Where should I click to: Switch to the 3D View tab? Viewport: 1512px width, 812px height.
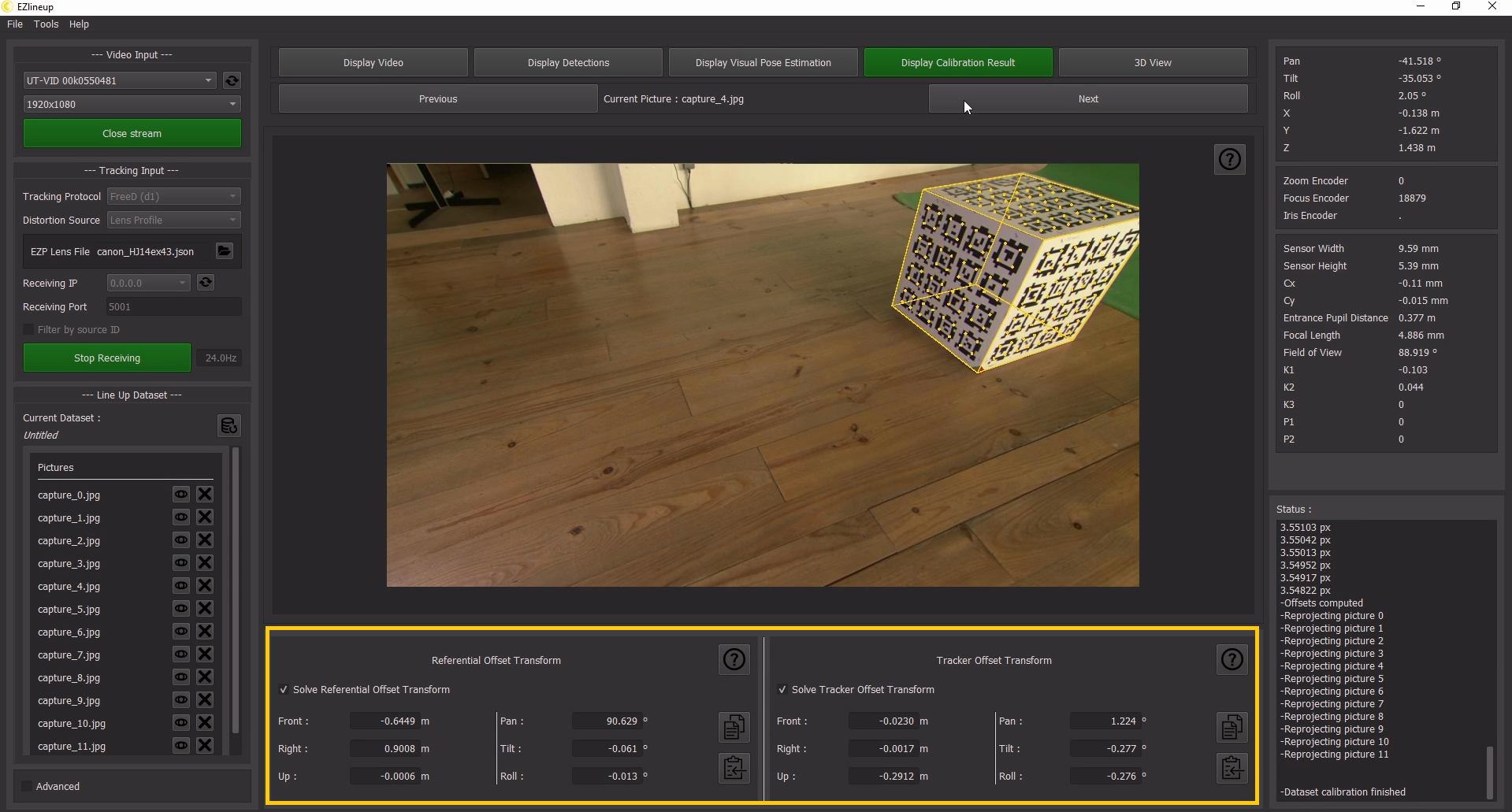click(1152, 63)
